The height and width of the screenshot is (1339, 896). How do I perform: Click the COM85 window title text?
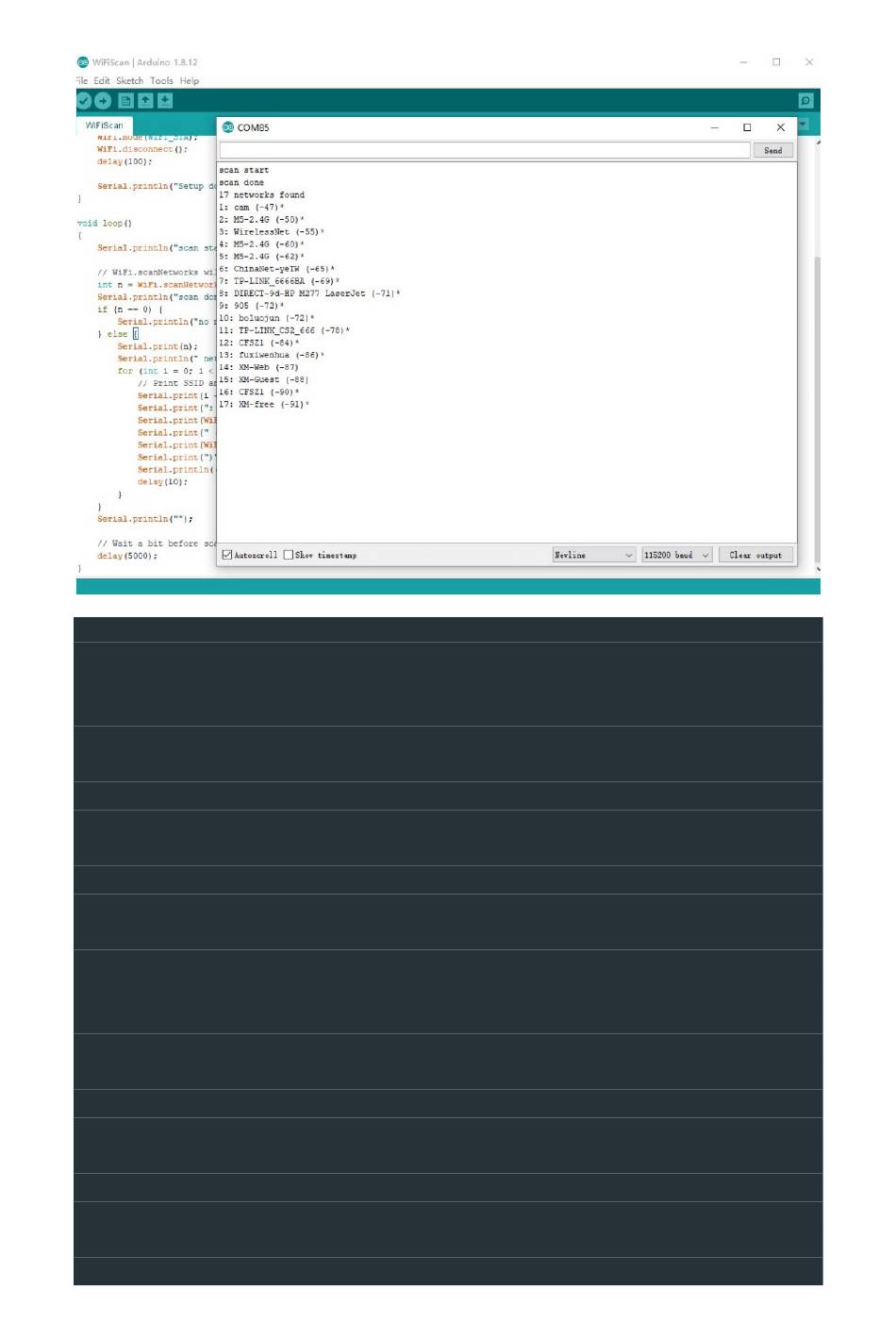click(253, 127)
